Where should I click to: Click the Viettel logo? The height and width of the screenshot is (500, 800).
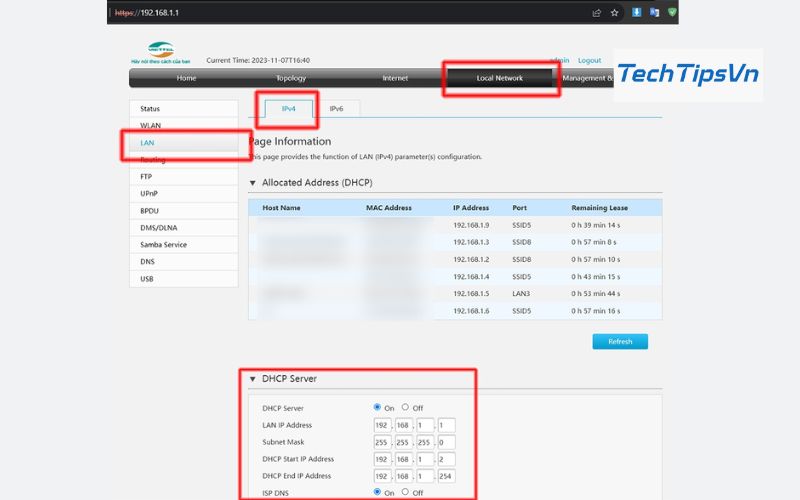point(160,53)
